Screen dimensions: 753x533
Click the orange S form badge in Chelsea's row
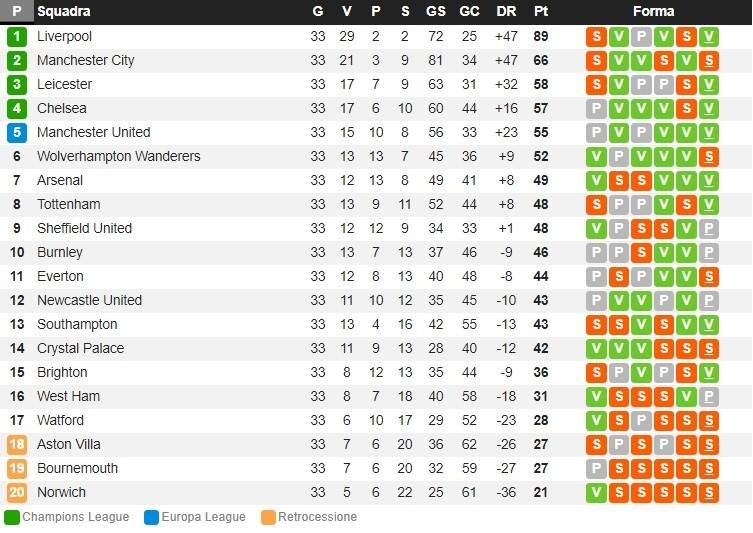(x=686, y=108)
